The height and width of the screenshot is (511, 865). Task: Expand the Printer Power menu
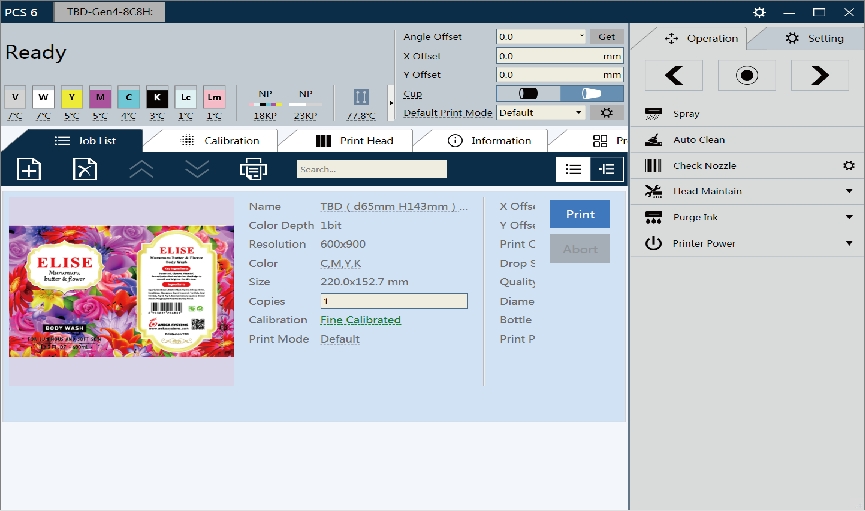click(x=849, y=244)
